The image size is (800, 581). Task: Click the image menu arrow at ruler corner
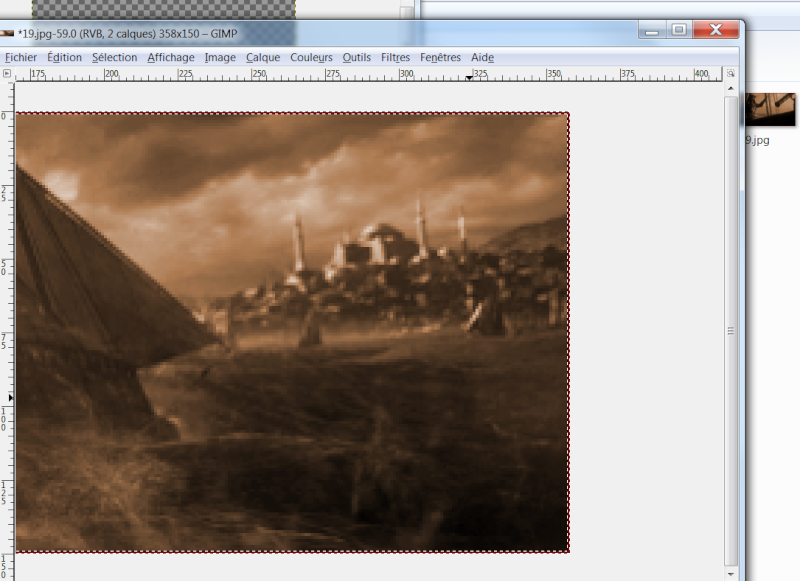pyautogui.click(x=7, y=73)
